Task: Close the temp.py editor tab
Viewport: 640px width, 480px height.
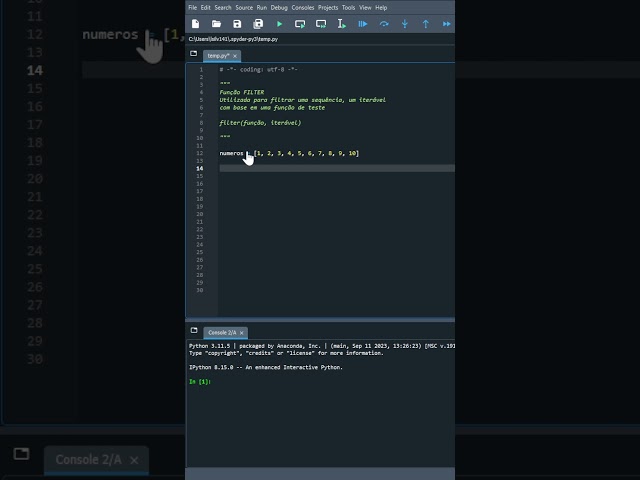Action: click(x=235, y=56)
